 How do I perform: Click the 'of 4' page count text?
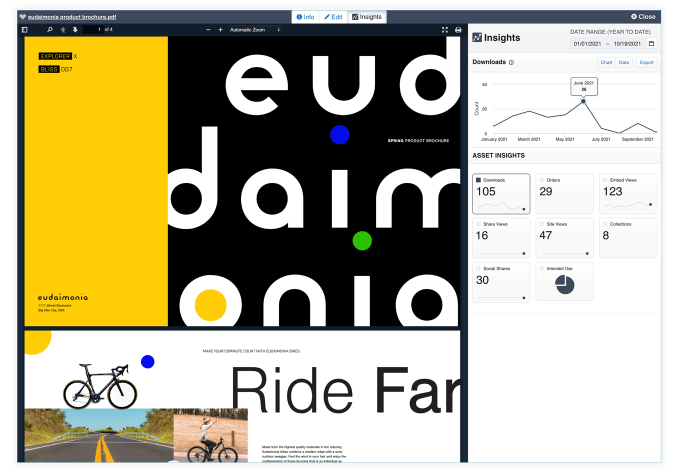[109, 30]
